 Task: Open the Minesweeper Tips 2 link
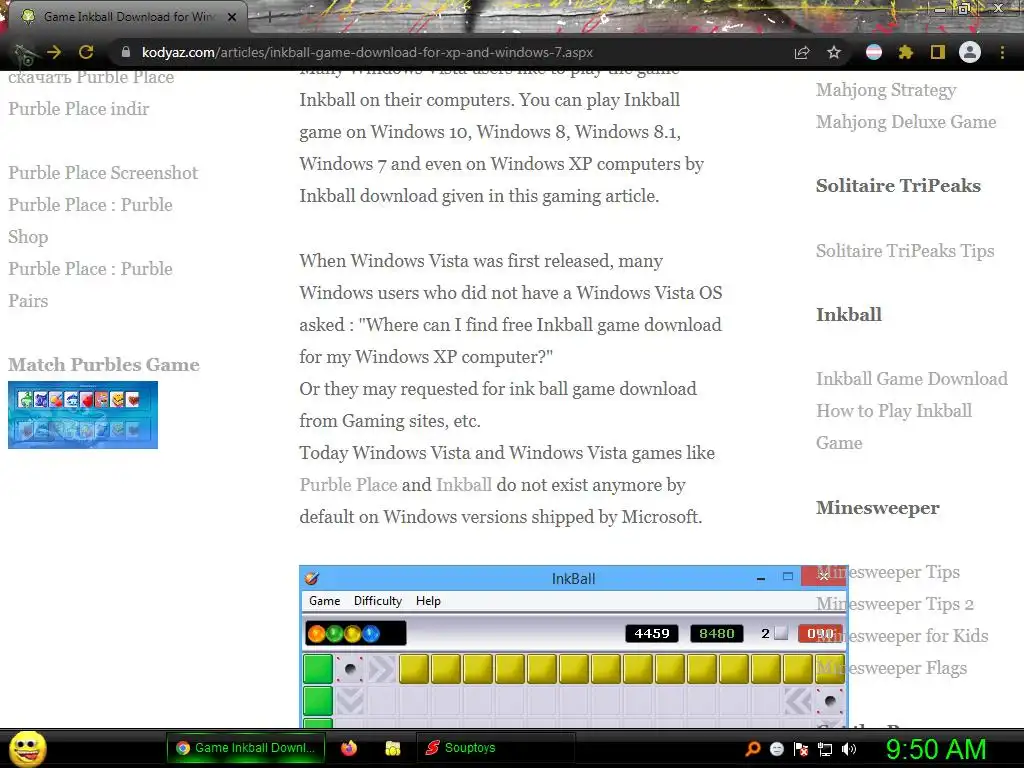pyautogui.click(x=895, y=604)
